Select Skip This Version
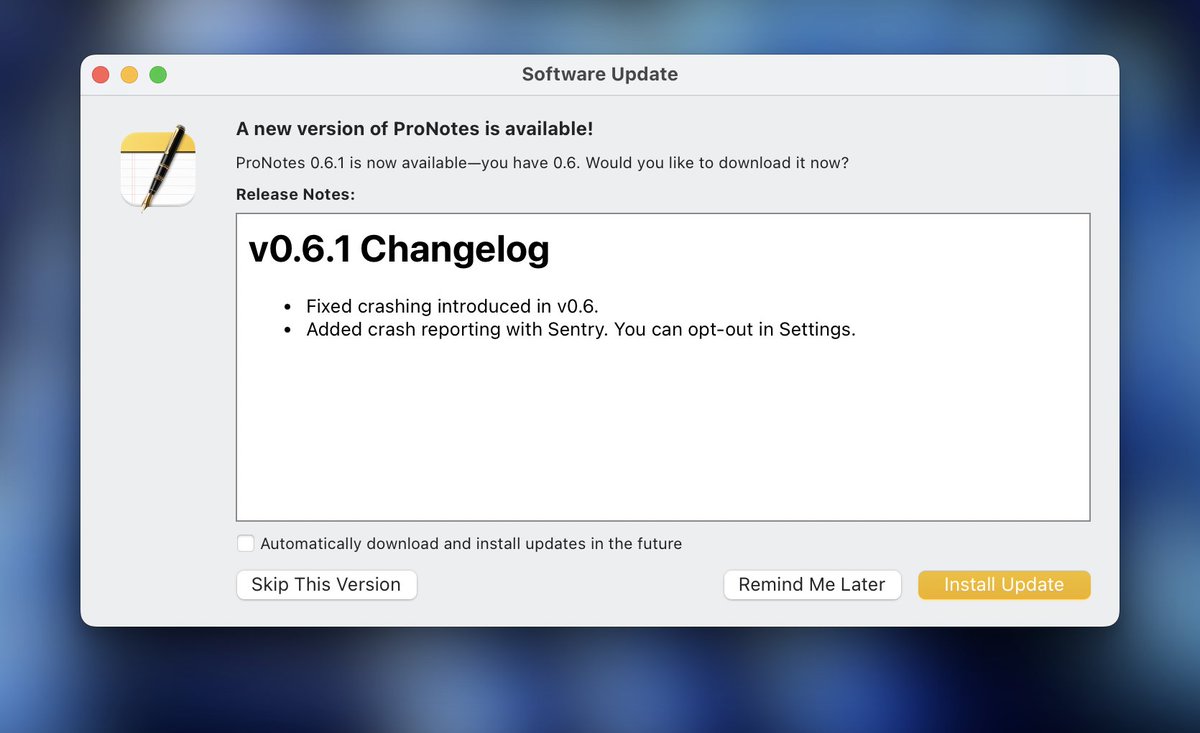Image resolution: width=1200 pixels, height=733 pixels. 326,585
